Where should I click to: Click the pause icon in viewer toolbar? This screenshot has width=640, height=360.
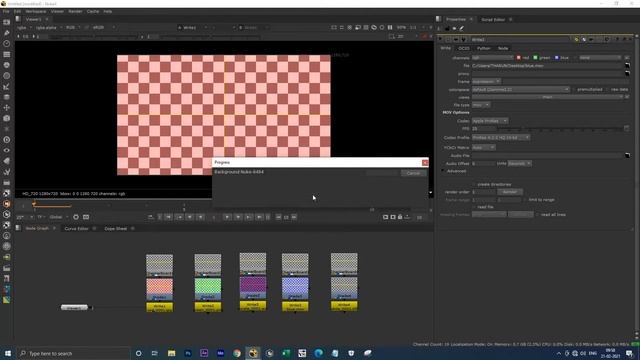point(390,27)
